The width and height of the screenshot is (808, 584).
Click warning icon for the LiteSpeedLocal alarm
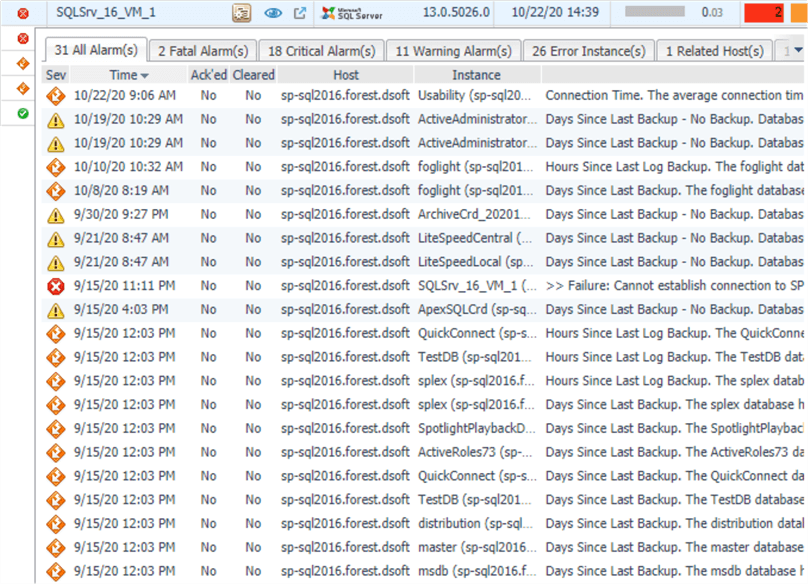pyautogui.click(x=56, y=262)
